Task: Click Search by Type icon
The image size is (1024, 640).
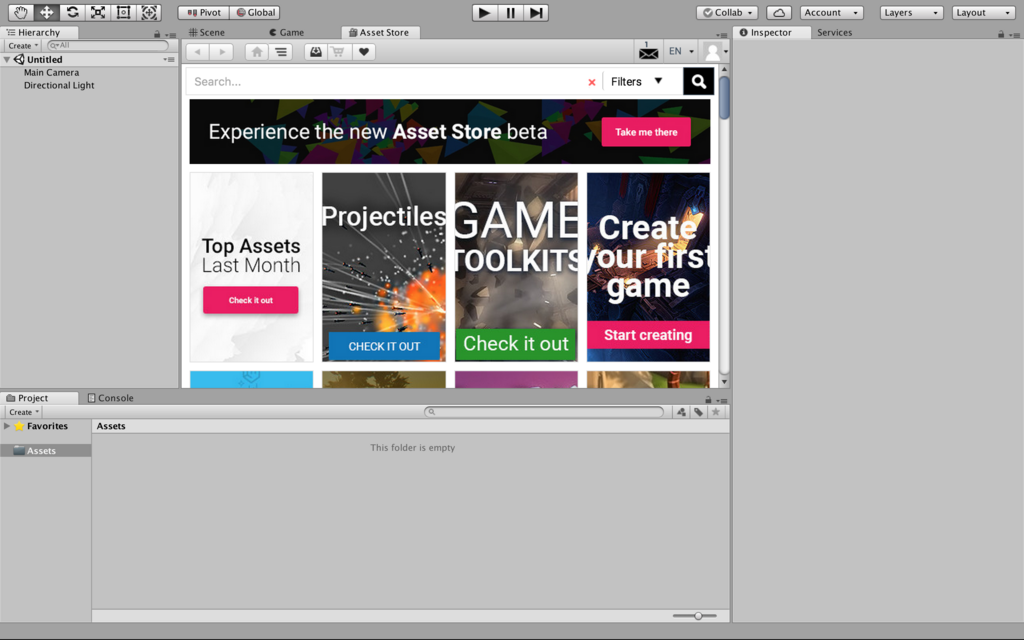Action: (681, 411)
